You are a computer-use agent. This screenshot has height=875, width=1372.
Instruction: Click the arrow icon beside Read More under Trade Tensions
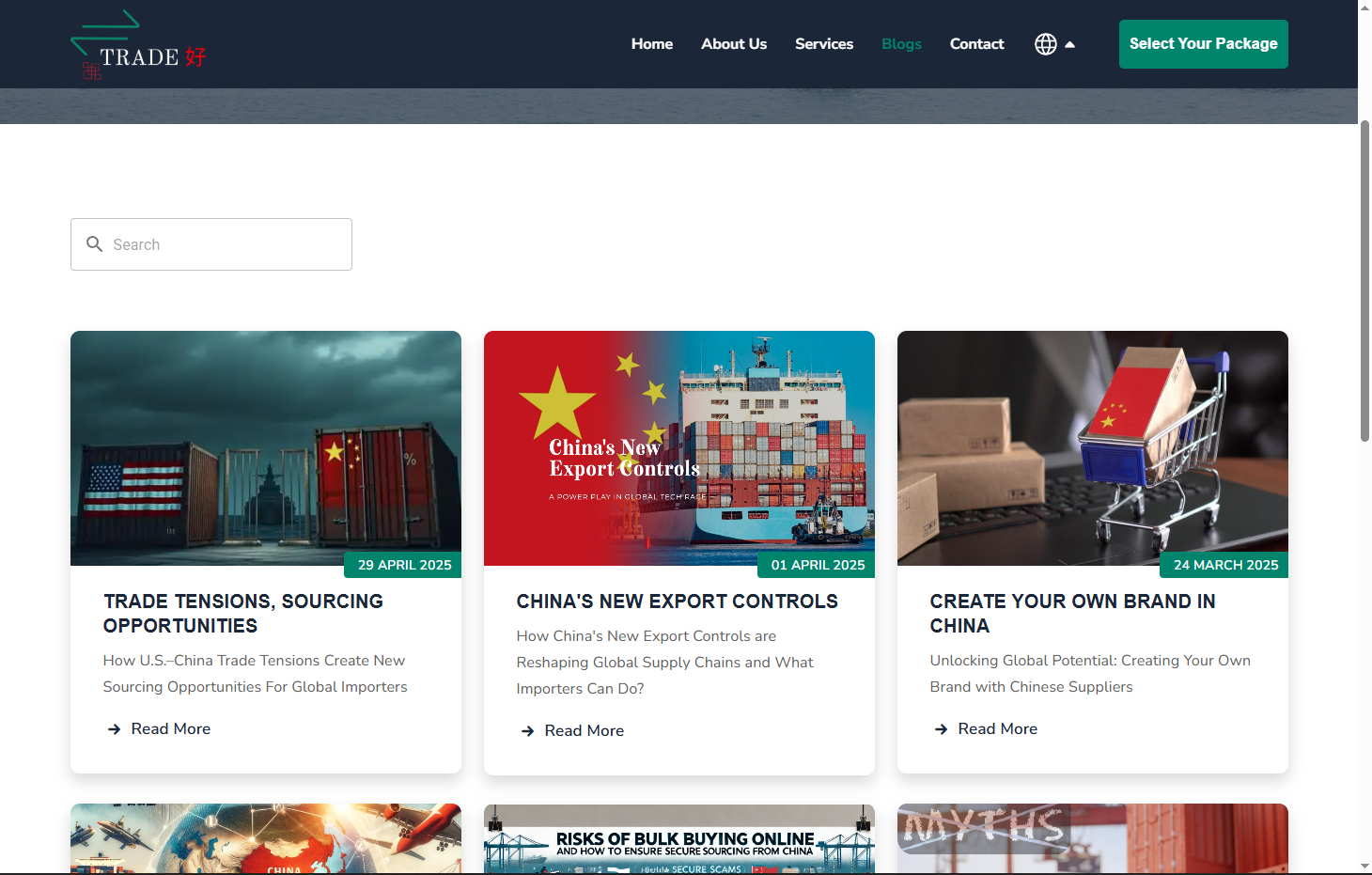(114, 729)
